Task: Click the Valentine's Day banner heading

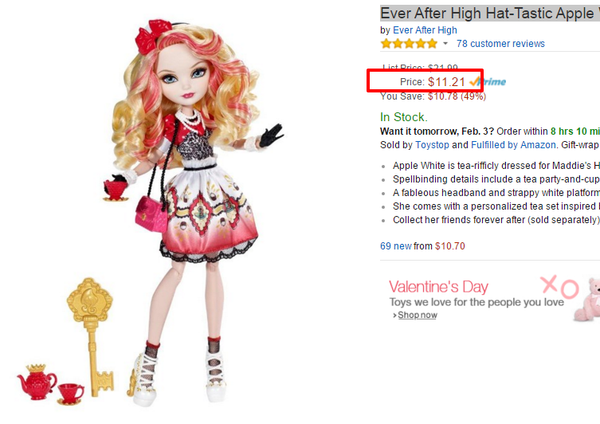Action: 439,287
